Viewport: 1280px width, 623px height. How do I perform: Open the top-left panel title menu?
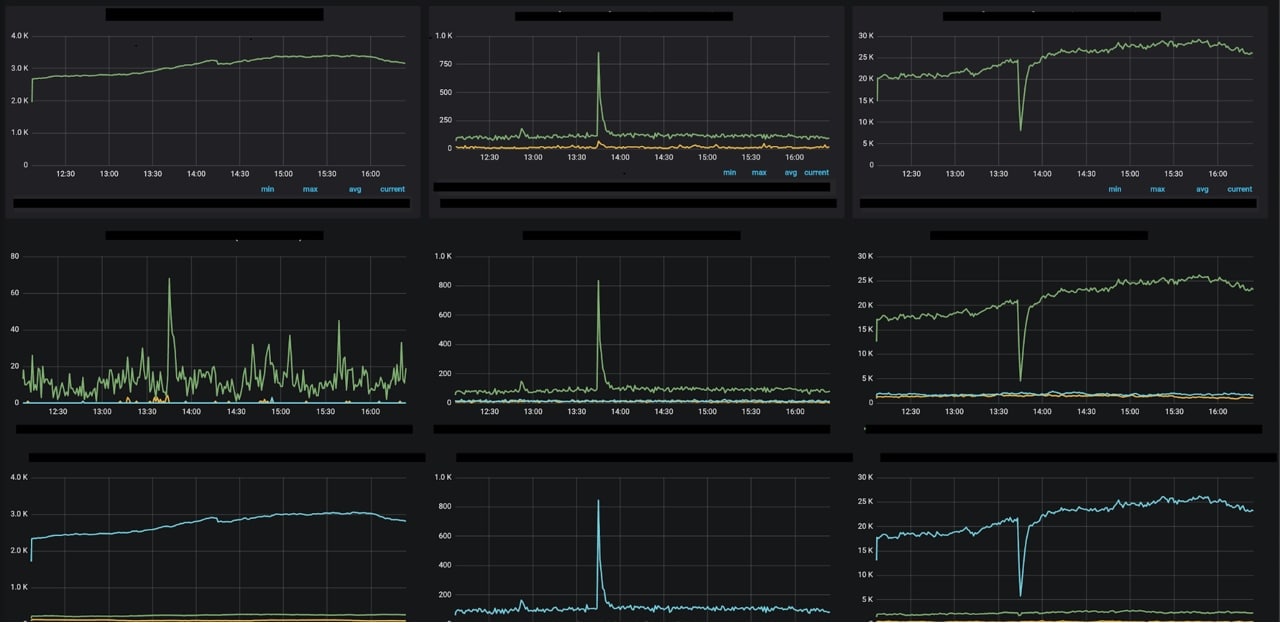[x=213, y=13]
